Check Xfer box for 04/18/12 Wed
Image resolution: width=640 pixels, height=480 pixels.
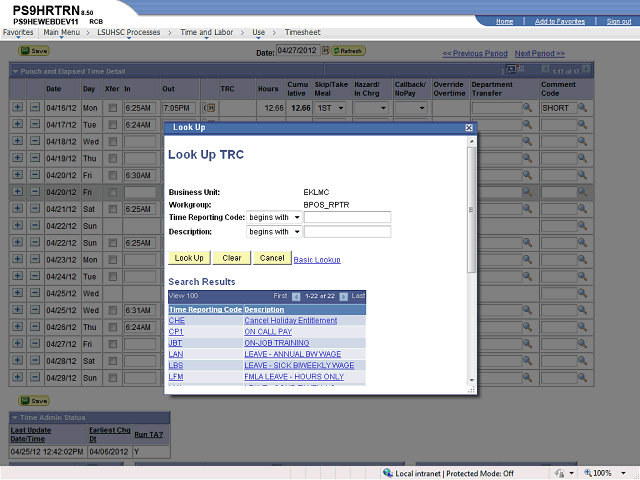pos(113,142)
